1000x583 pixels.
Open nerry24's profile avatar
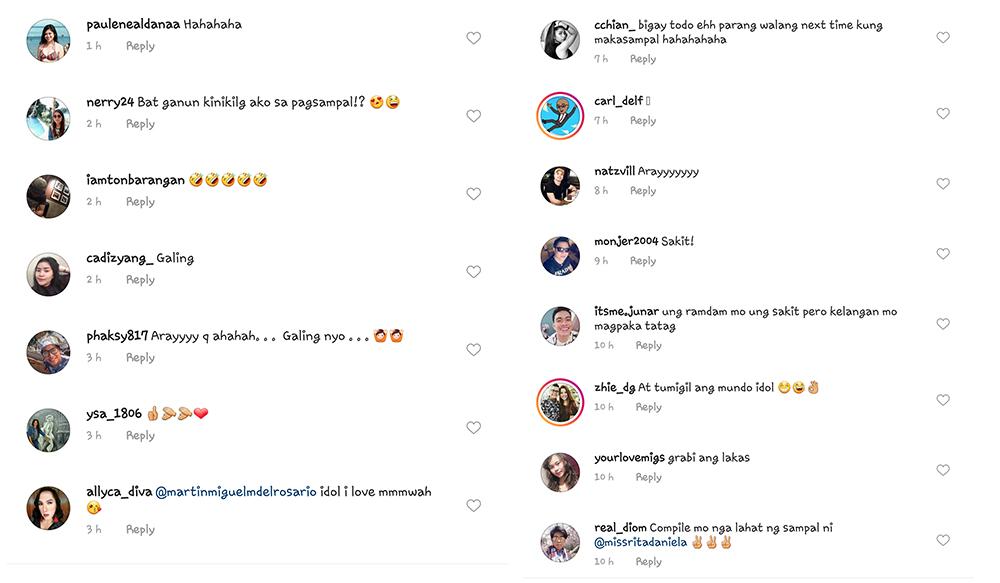48,118
